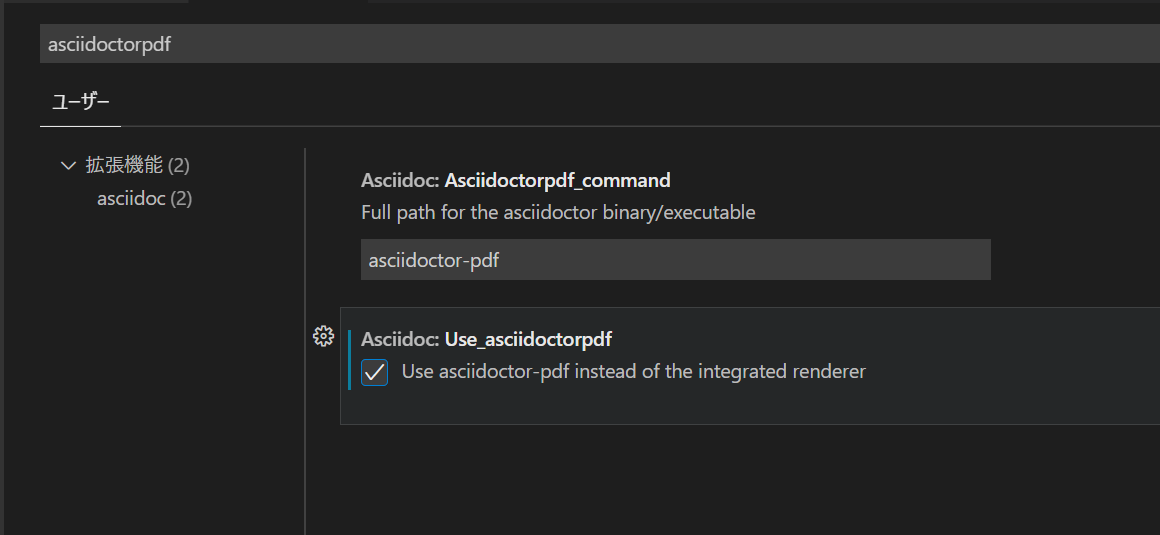Click the empty area below the asciidoc tree entry
This screenshot has height=535, width=1160.
click(150, 350)
